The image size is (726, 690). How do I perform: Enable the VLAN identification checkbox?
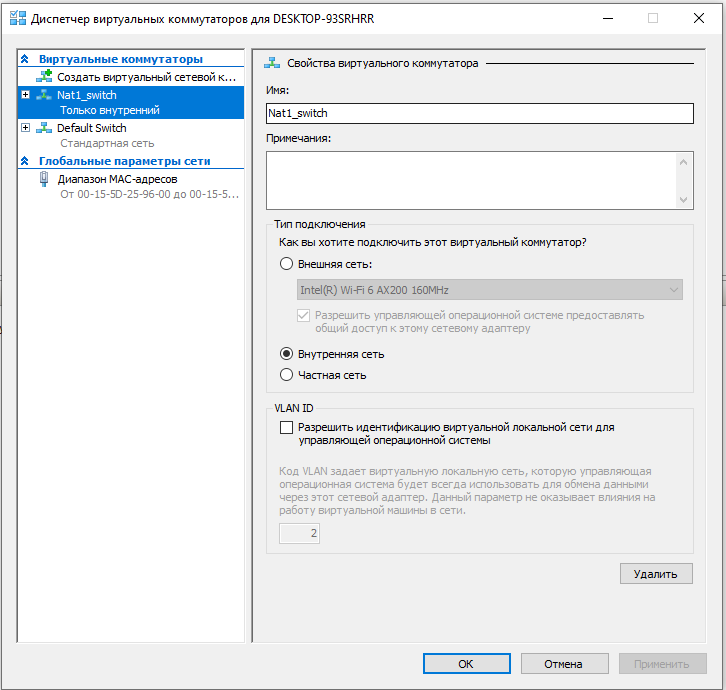[287, 427]
